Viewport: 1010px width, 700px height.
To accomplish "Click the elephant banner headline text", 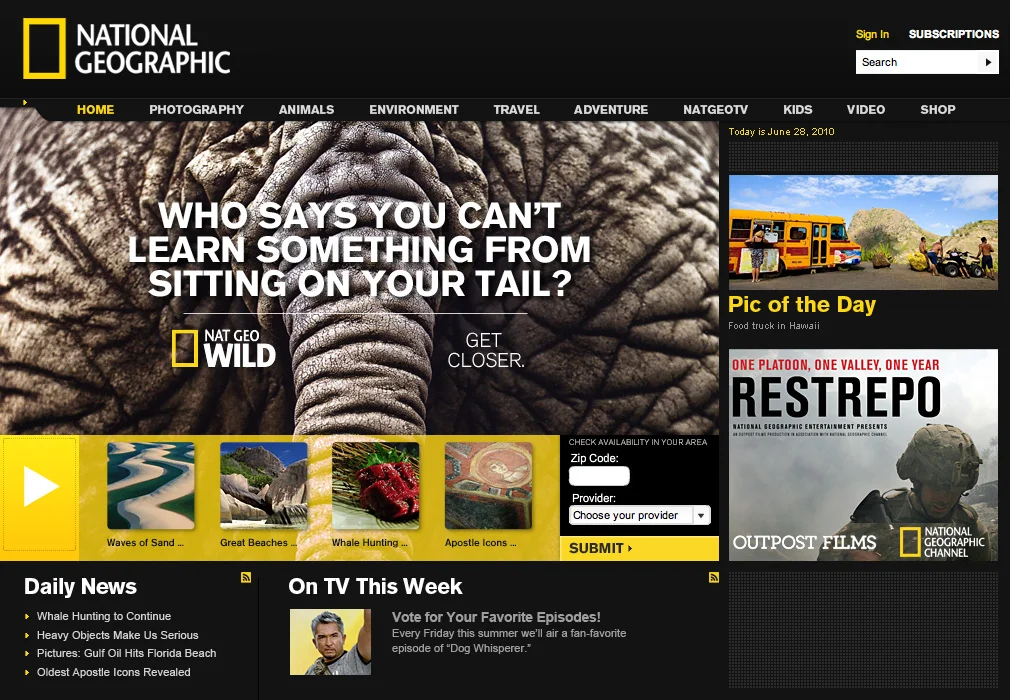I will pyautogui.click(x=359, y=250).
